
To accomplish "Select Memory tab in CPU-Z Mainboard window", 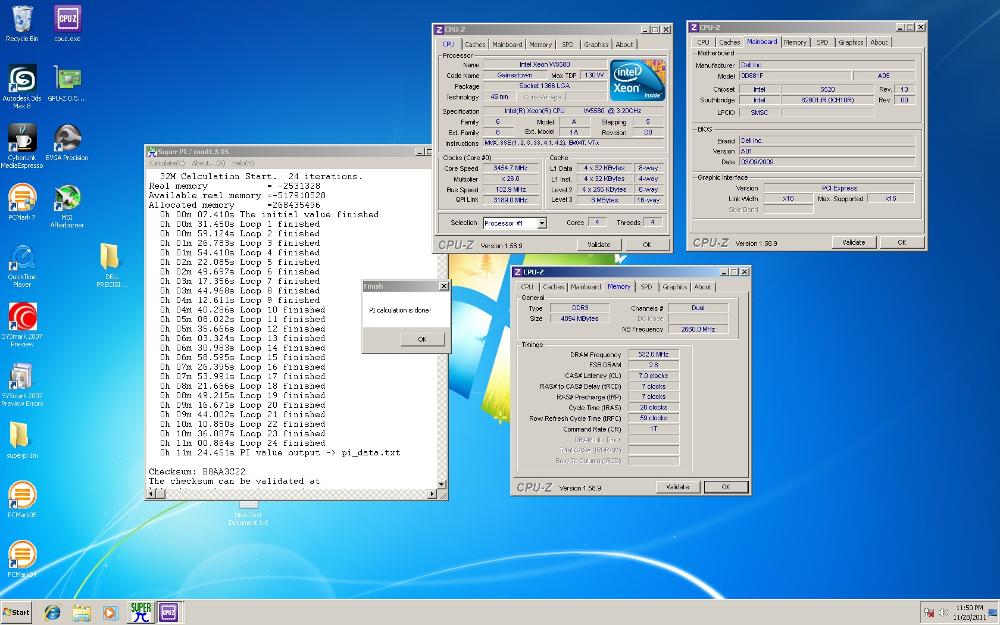I will tap(795, 42).
